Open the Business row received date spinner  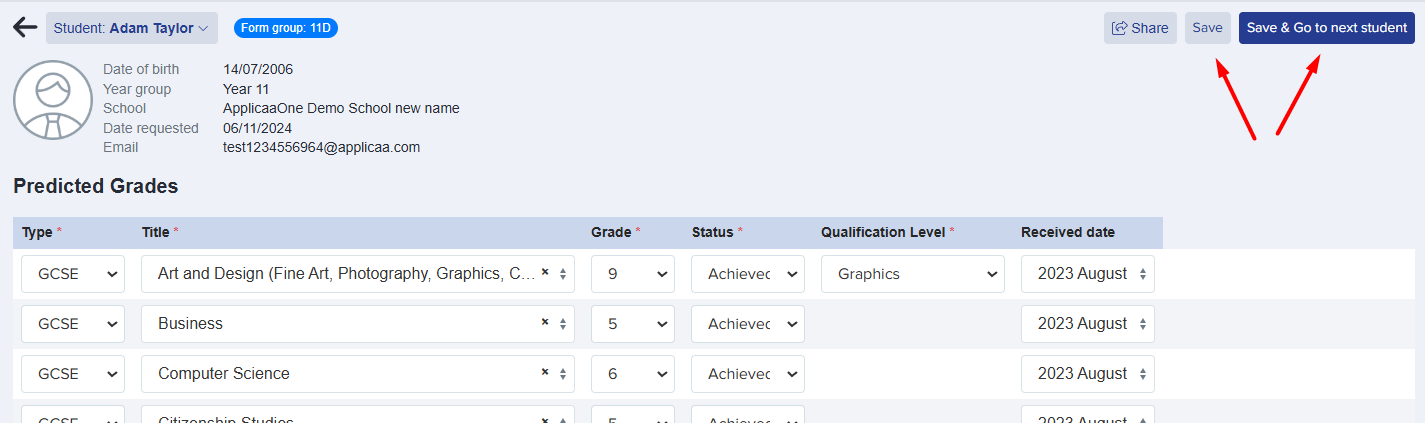pos(1143,324)
